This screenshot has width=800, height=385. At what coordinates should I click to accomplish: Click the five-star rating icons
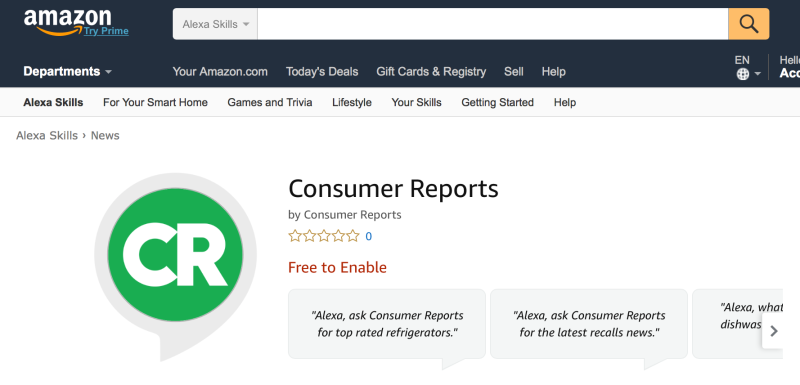tap(324, 236)
